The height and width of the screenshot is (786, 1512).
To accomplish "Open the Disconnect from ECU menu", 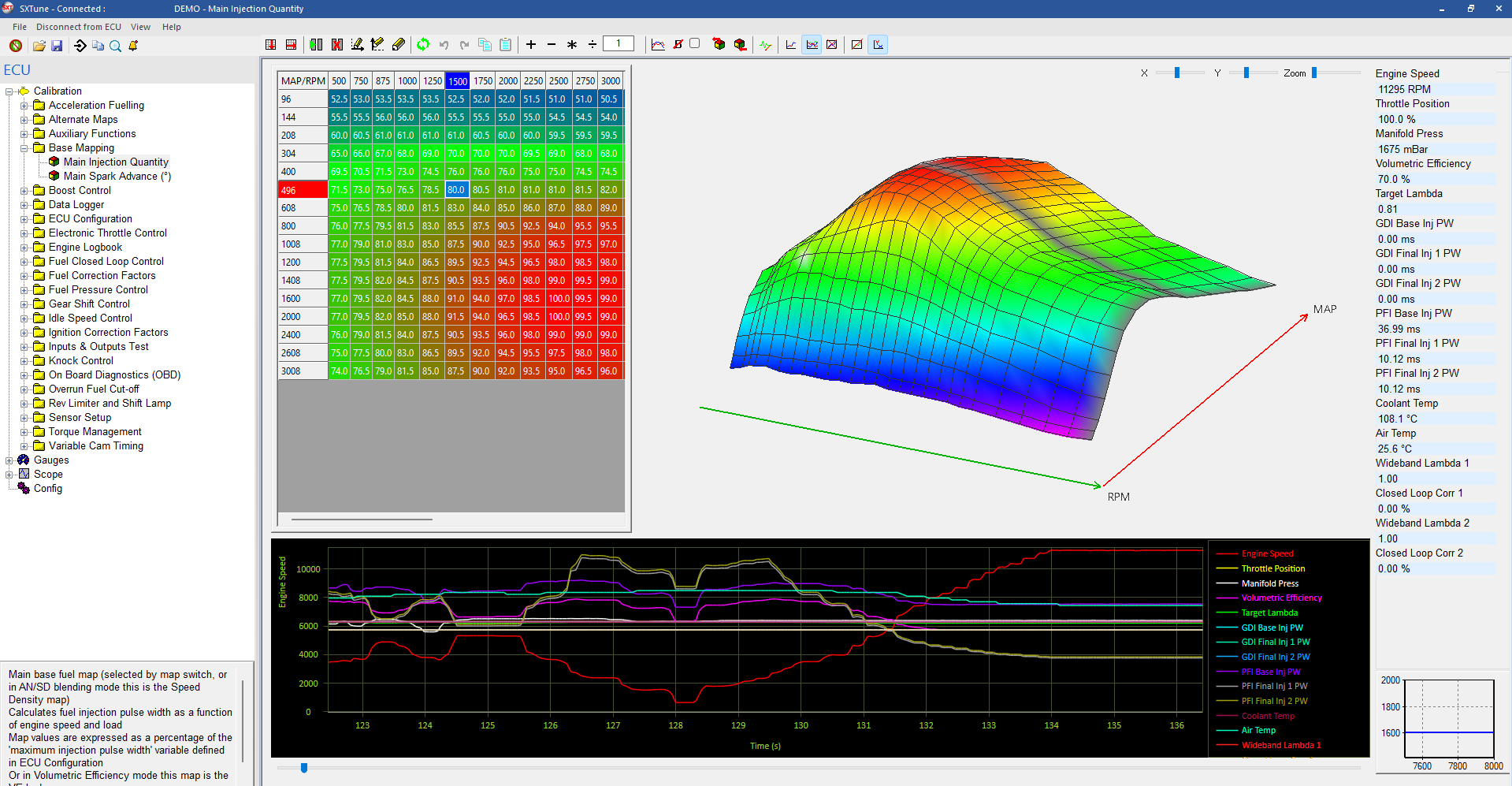I will click(x=79, y=27).
